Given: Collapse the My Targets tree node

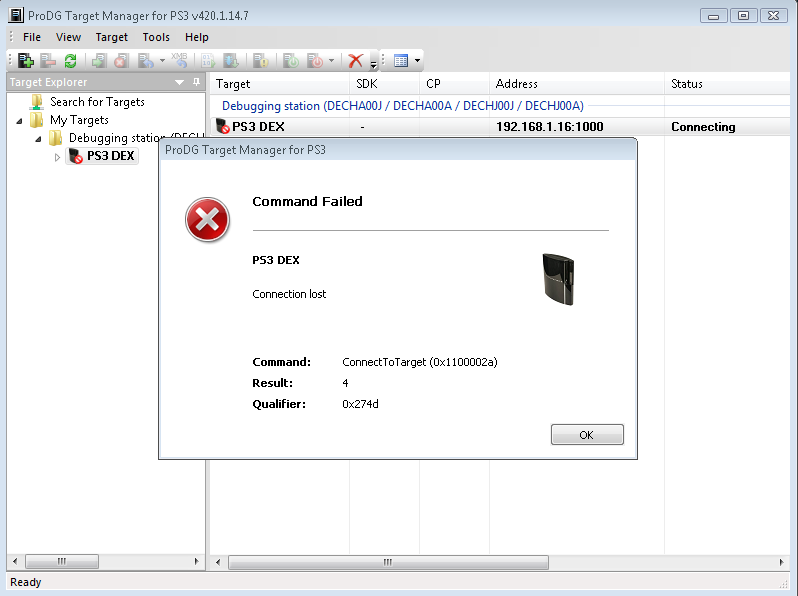Looking at the screenshot, I should 19,121.
